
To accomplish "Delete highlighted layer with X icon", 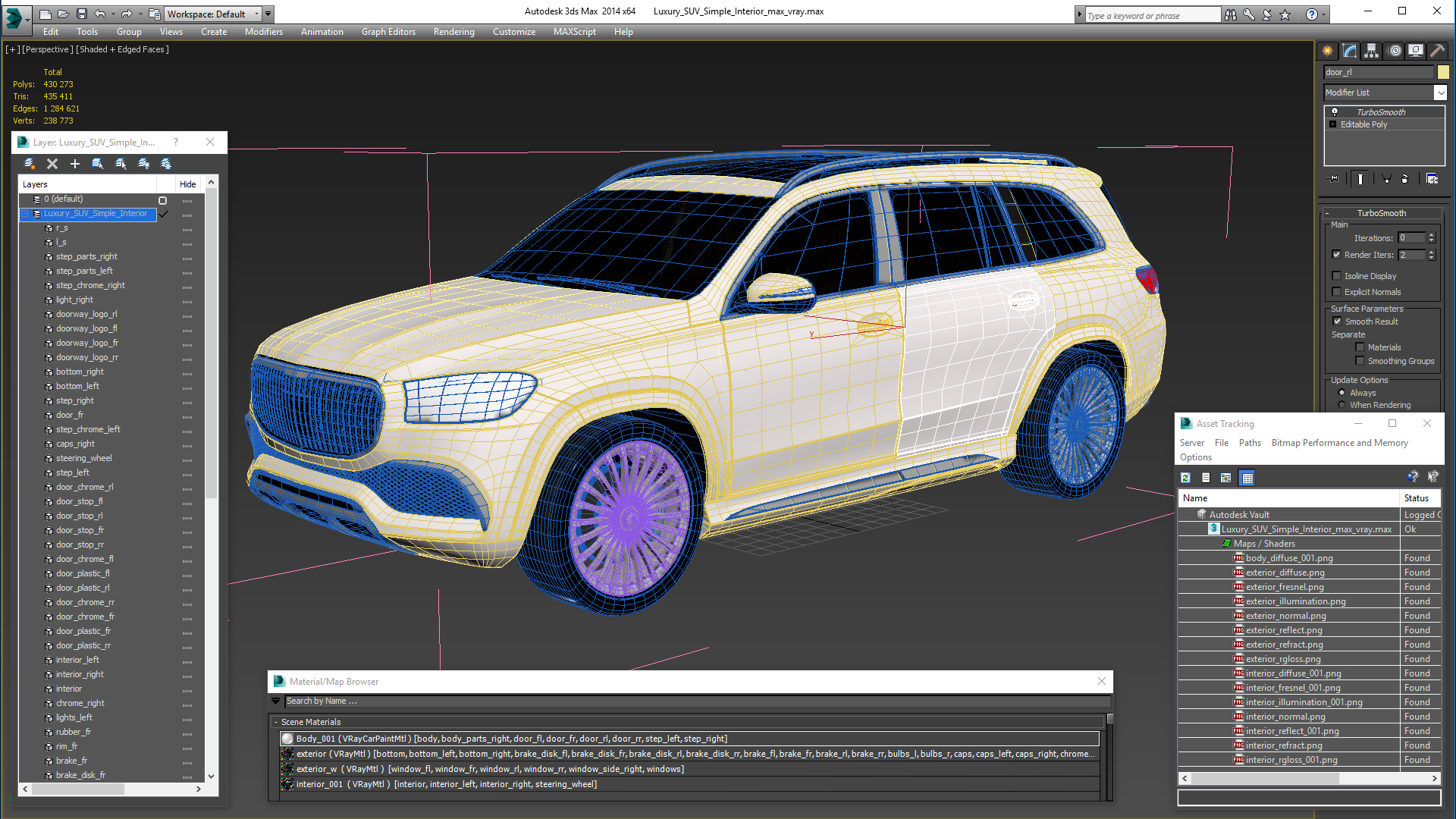I will pyautogui.click(x=52, y=164).
